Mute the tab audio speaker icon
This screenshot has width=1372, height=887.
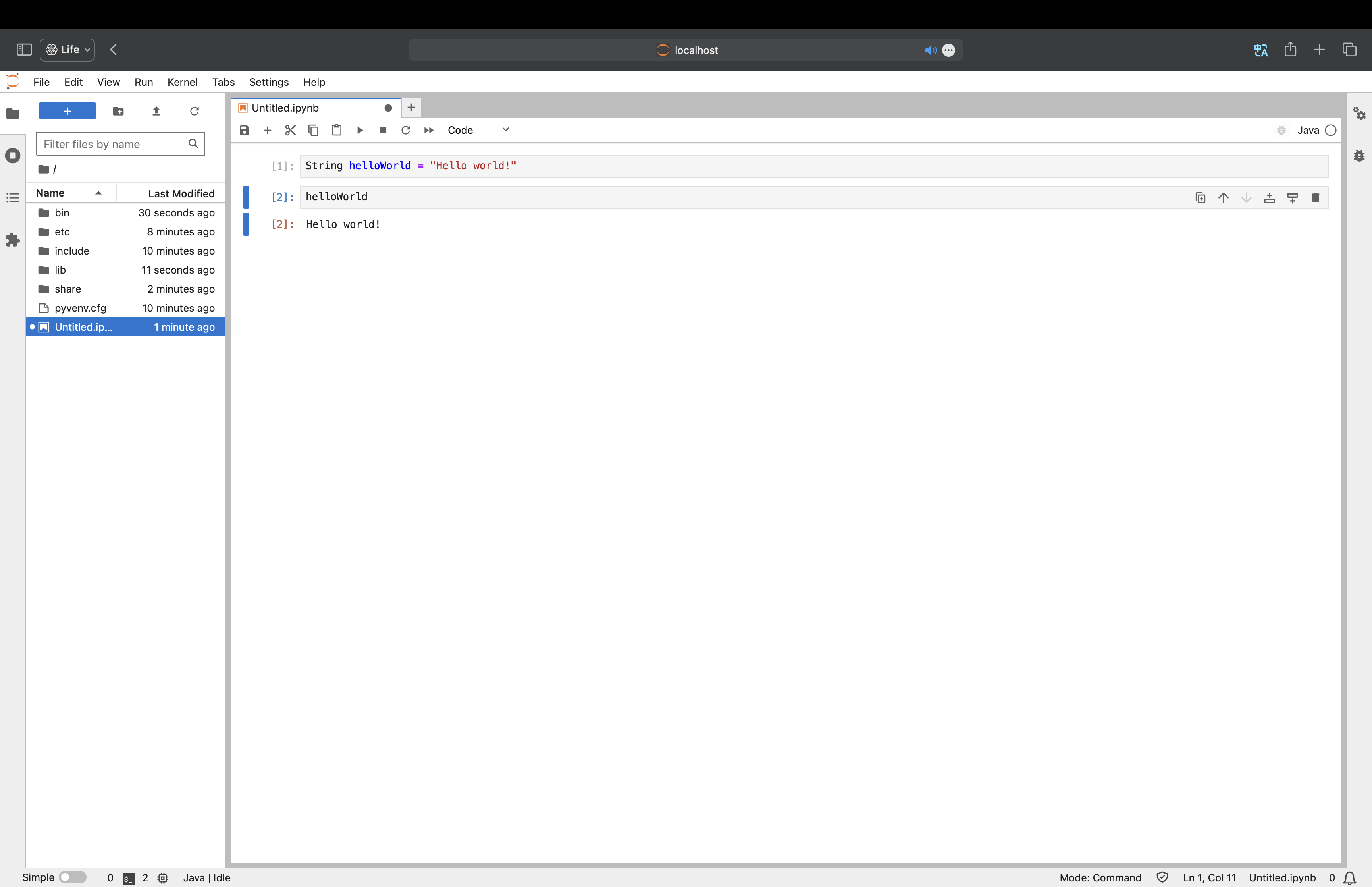[930, 50]
